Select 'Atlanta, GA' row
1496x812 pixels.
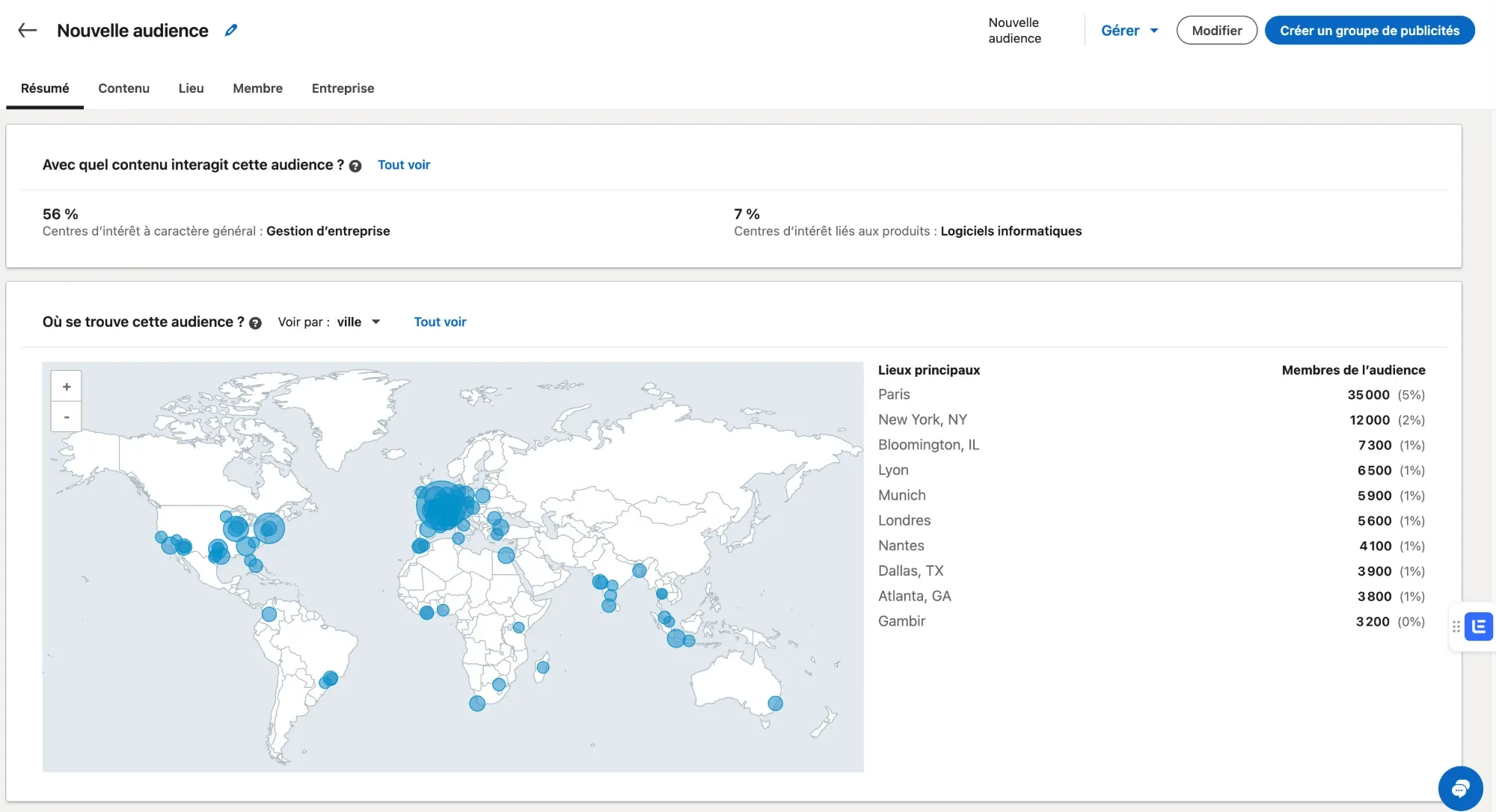tap(1151, 597)
